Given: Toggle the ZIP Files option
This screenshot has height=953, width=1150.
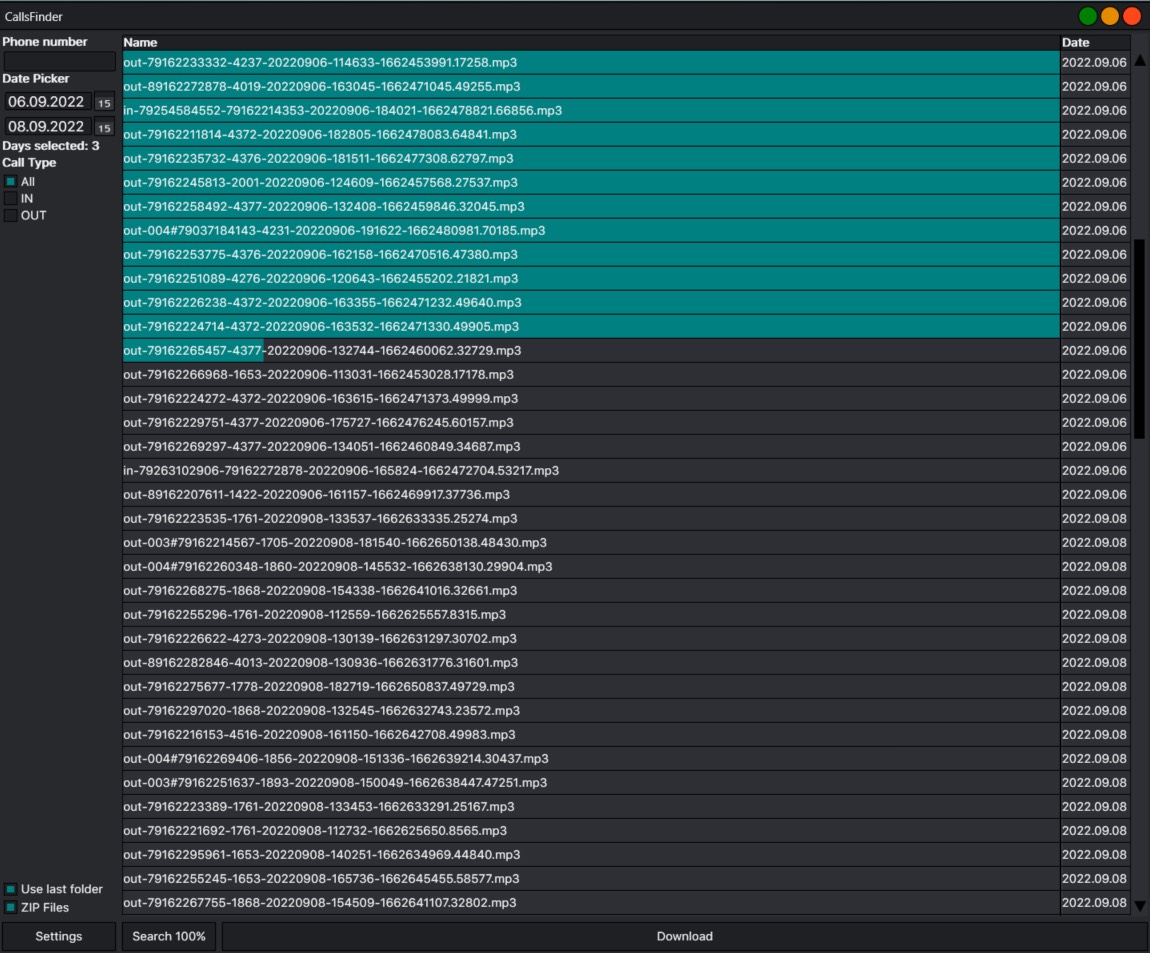Looking at the screenshot, I should coord(11,907).
